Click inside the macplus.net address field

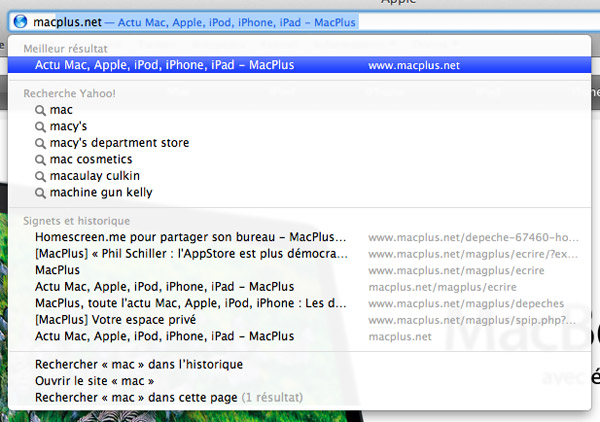click(x=306, y=22)
